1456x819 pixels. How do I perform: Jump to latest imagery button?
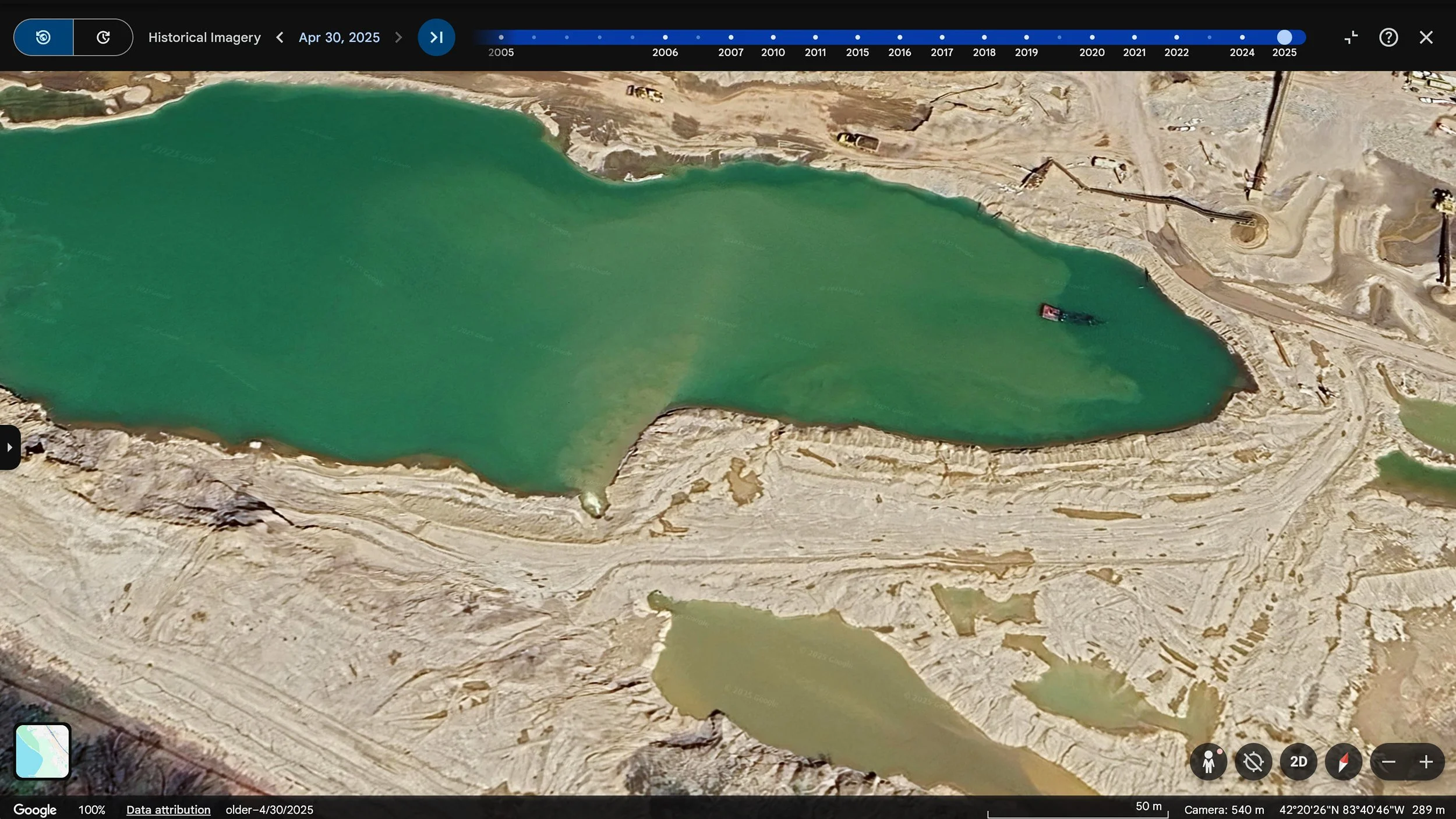pos(436,37)
